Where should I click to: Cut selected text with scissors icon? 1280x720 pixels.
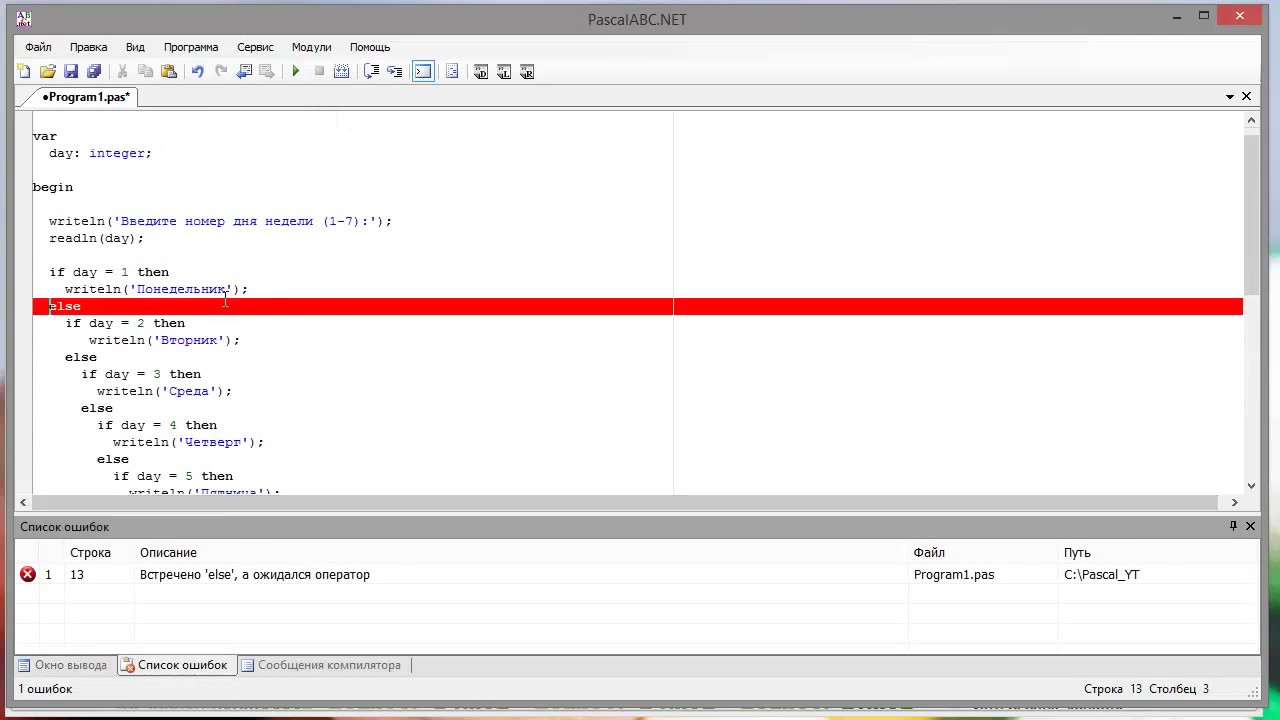point(122,71)
